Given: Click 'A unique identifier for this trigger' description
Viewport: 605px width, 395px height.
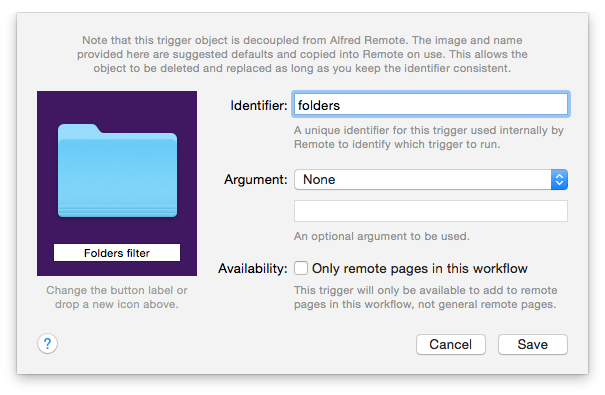Looking at the screenshot, I should click(x=429, y=137).
